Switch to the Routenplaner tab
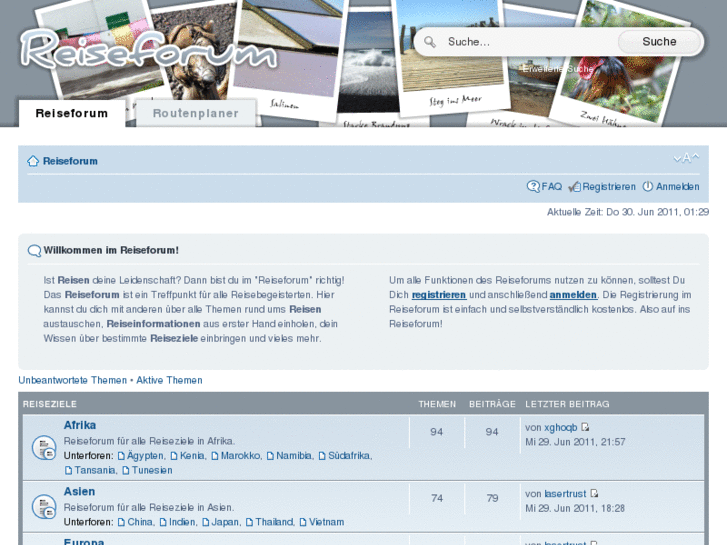727x545 pixels. coord(196,113)
